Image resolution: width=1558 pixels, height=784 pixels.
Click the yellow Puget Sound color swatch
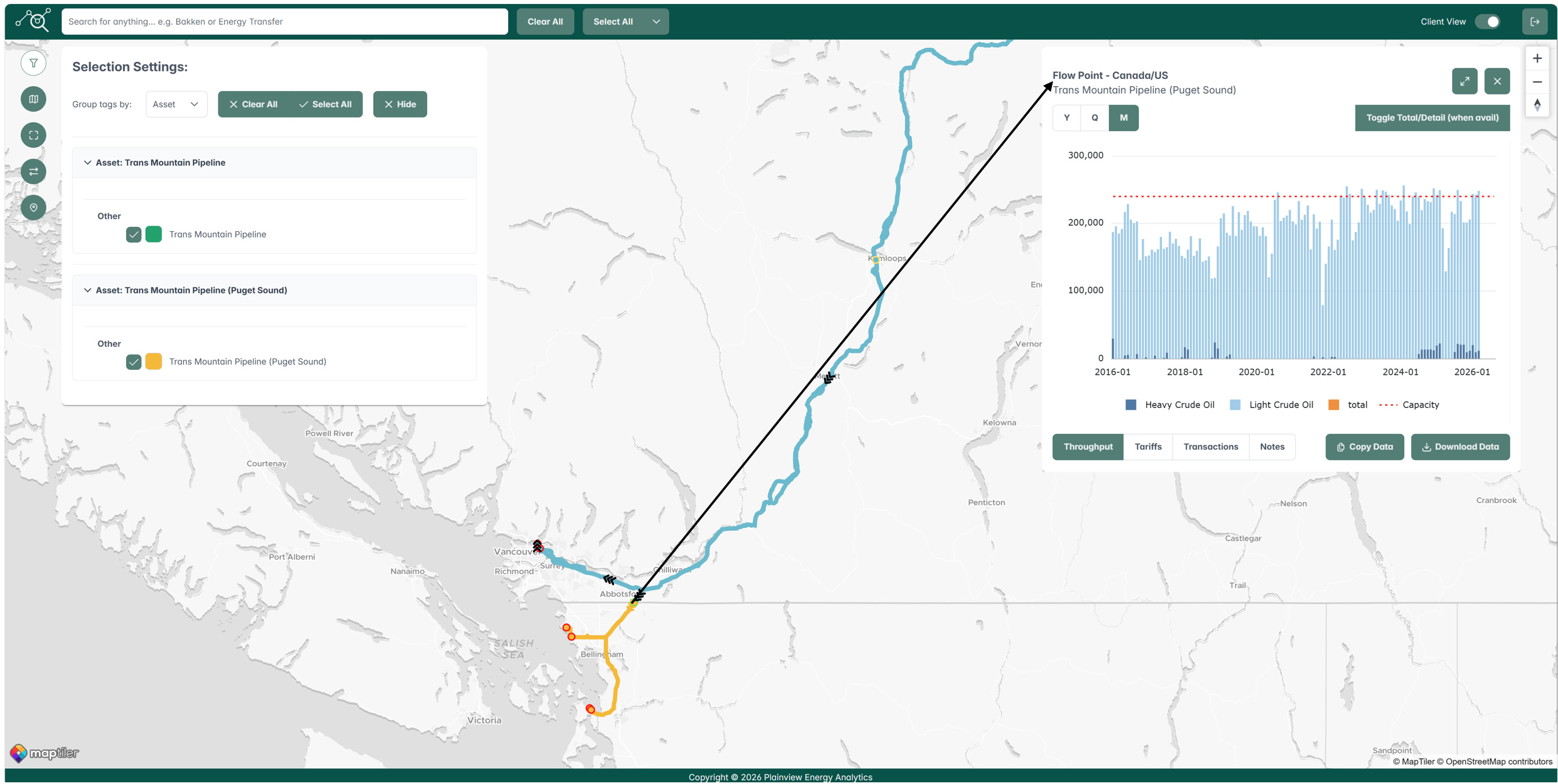coord(154,361)
